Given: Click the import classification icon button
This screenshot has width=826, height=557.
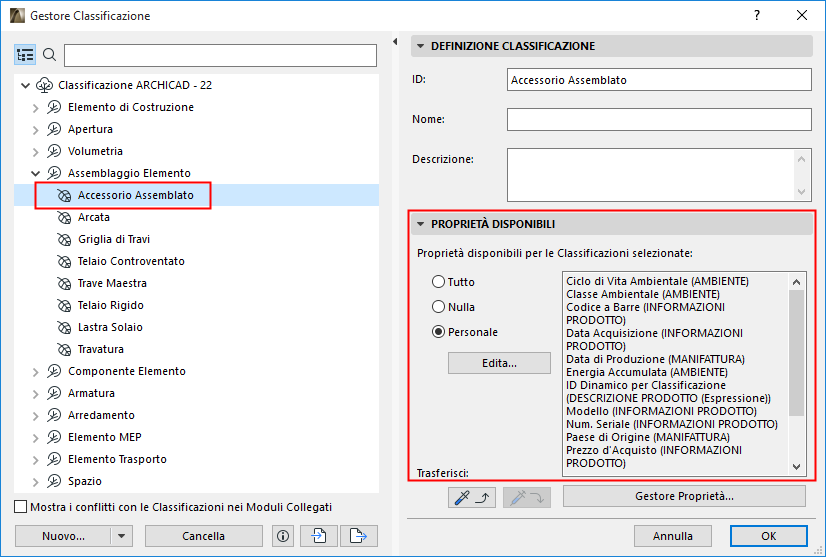Looking at the screenshot, I should coord(319,536).
